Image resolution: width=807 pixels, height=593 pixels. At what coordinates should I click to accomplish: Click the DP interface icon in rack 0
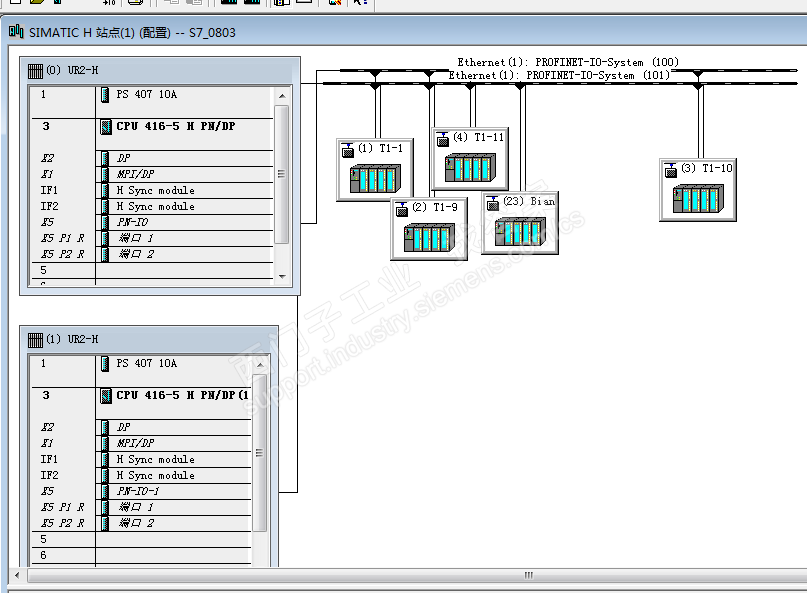coord(105,158)
